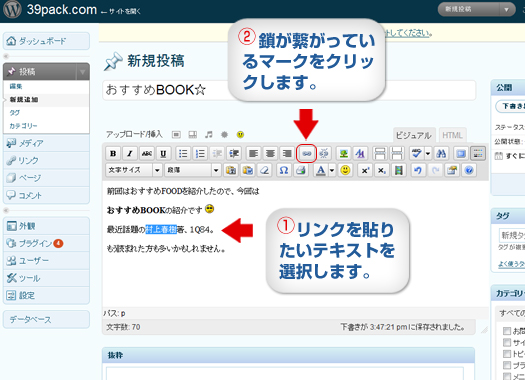525x380 pixels.
Task: Open the 設定 settings menu
Action: coord(46,295)
